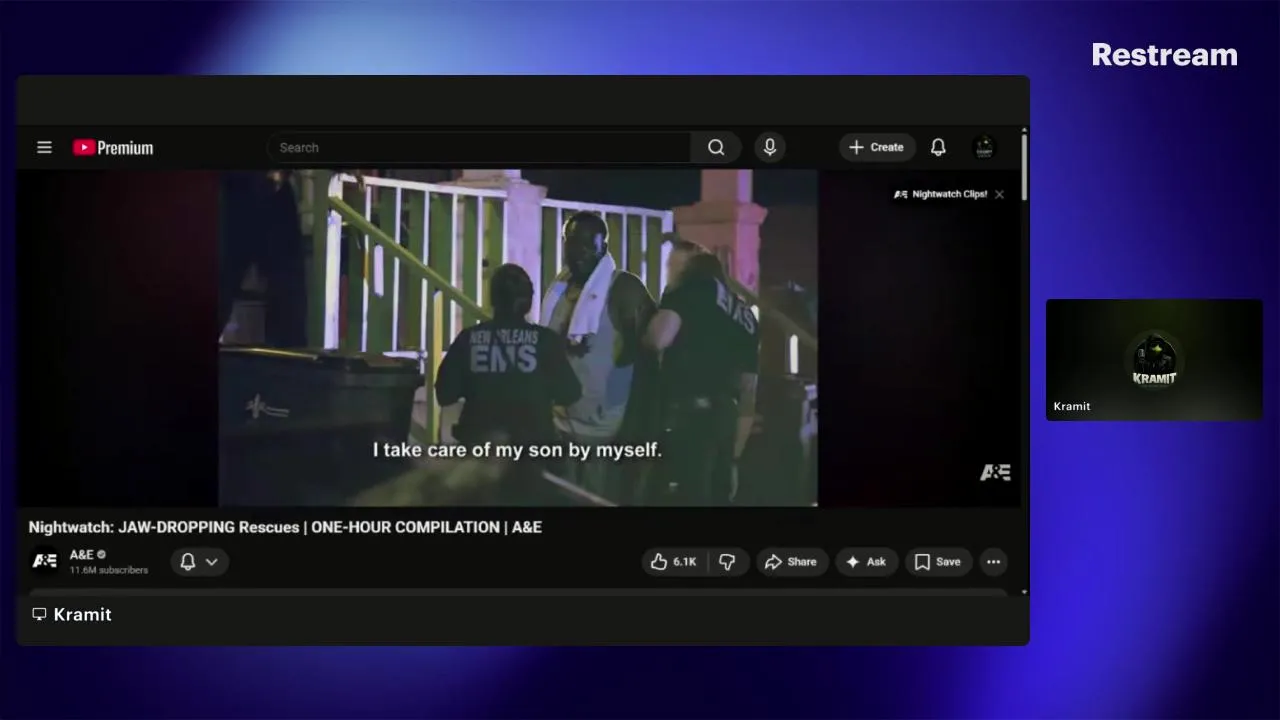Screen dimensions: 1280x720
Task: Focus the YouTube Search field
Action: (x=479, y=147)
